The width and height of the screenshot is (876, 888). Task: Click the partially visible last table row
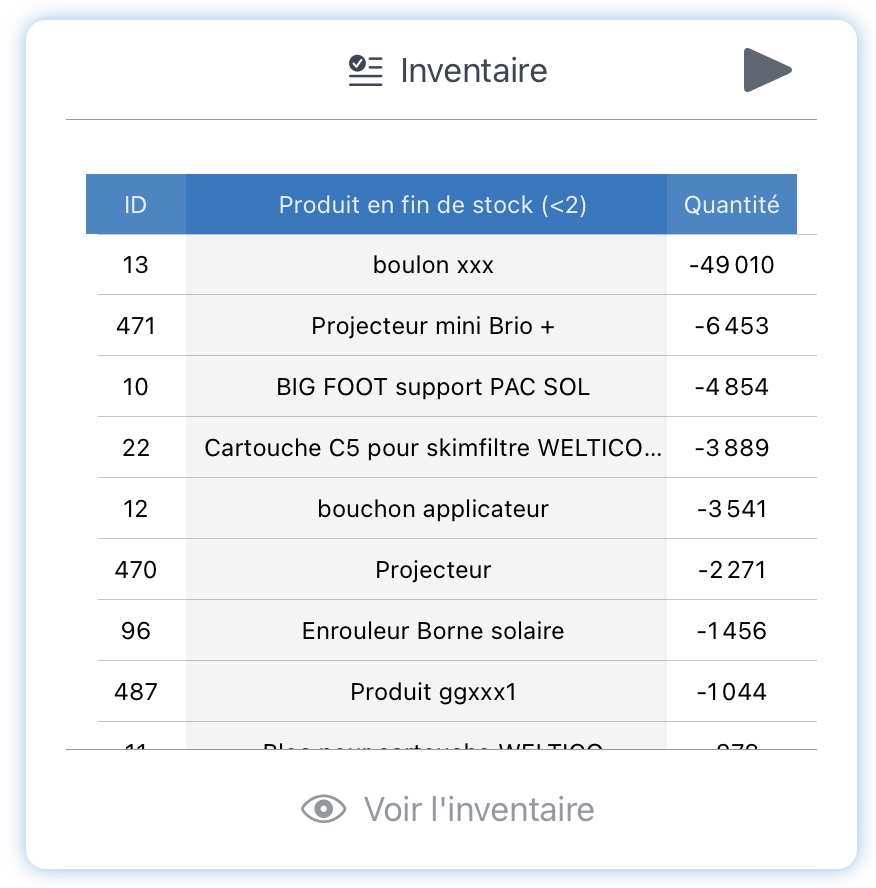(457, 736)
